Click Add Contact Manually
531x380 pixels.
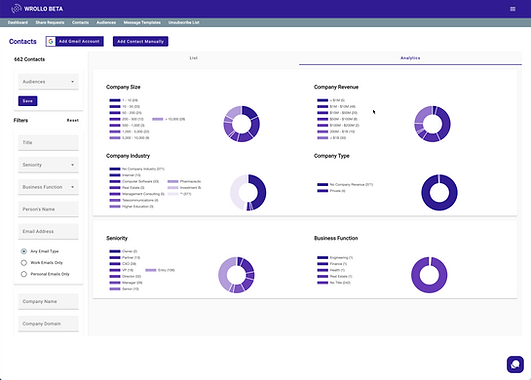click(x=140, y=41)
